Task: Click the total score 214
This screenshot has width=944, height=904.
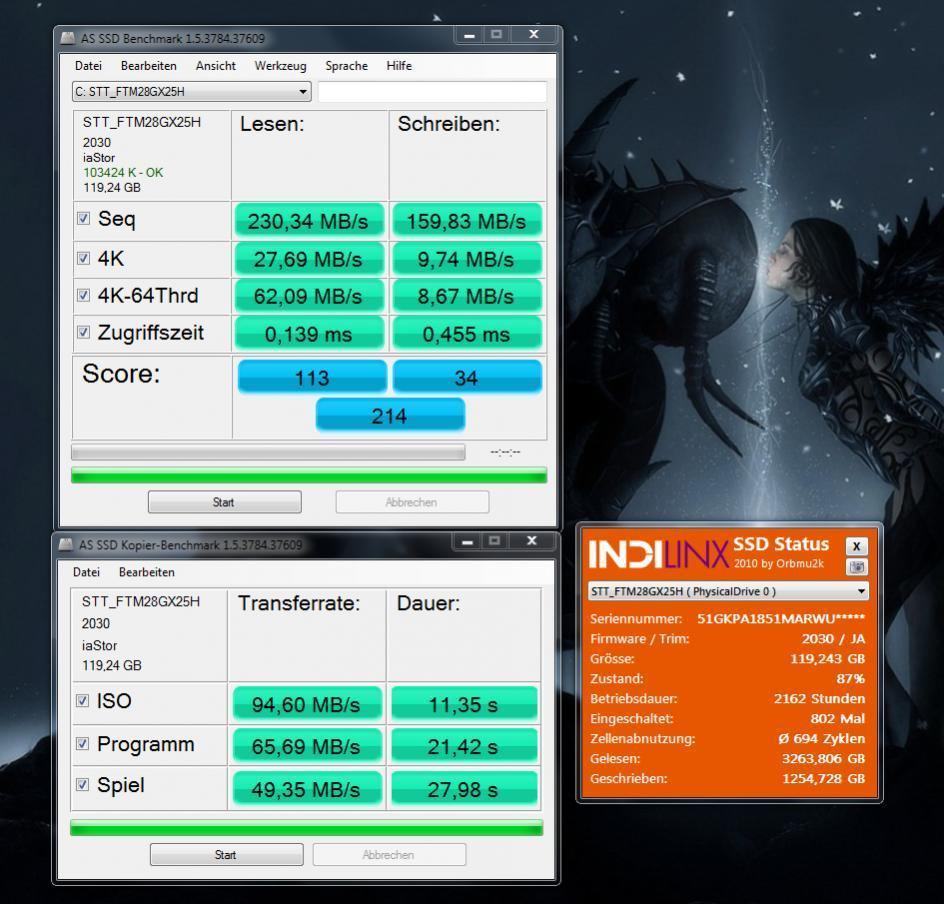Action: [x=390, y=415]
